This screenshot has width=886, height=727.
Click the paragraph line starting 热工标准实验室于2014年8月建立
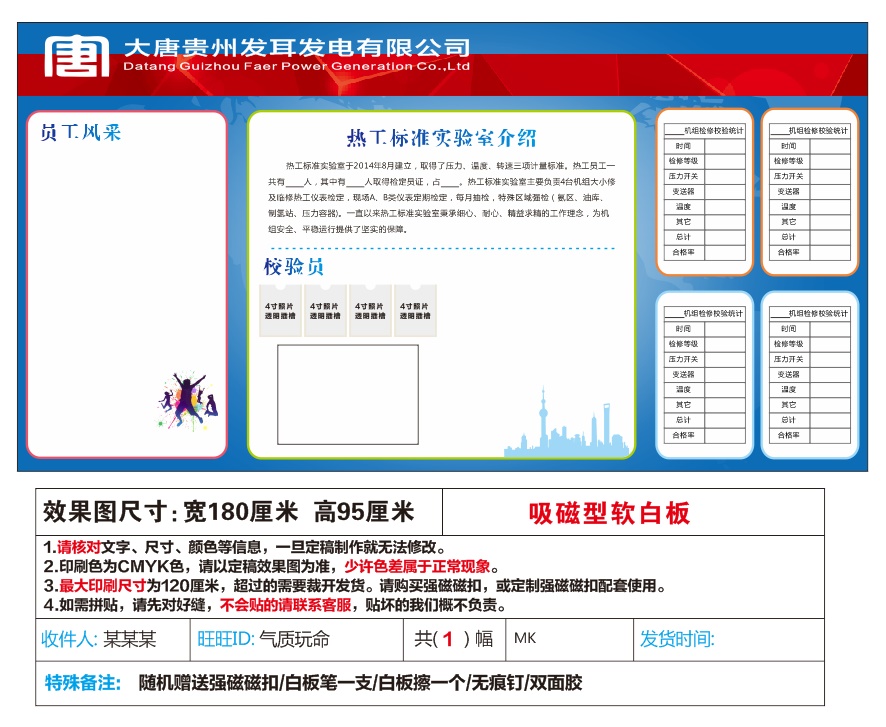450,166
